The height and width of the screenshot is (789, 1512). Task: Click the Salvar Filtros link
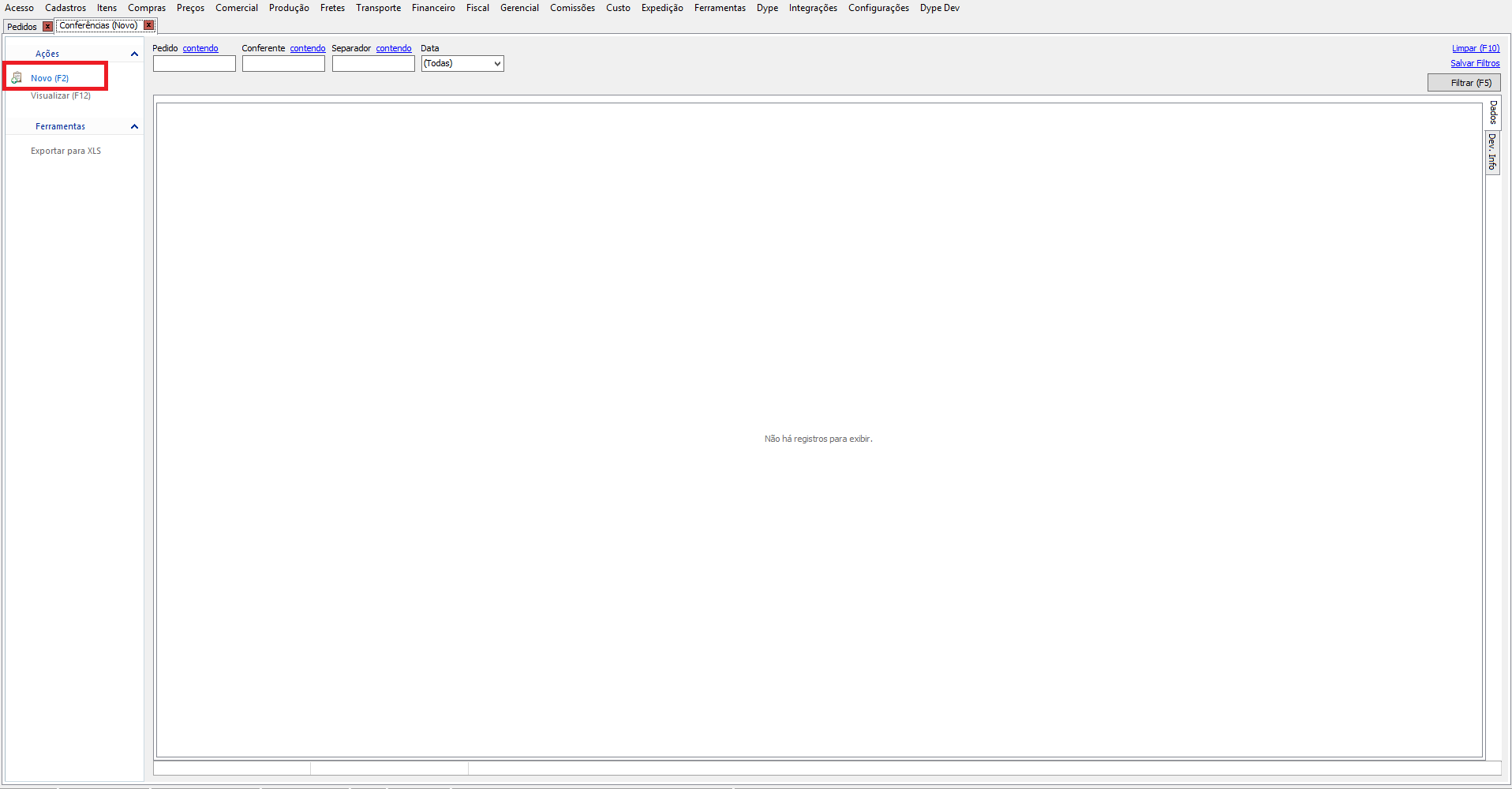coord(1475,63)
